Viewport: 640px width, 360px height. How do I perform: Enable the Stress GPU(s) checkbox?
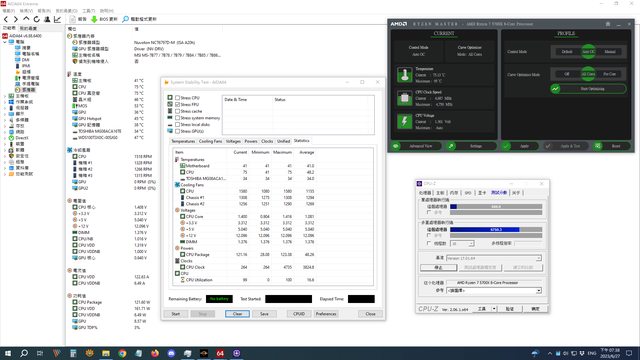click(x=178, y=131)
